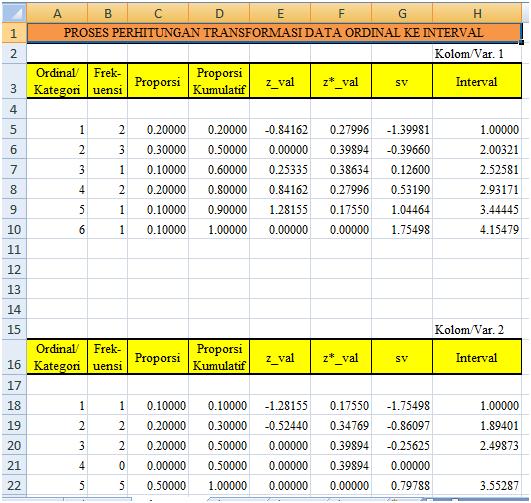The image size is (531, 503).
Task: Select cell with value 0.80000
Action: [x=219, y=189]
